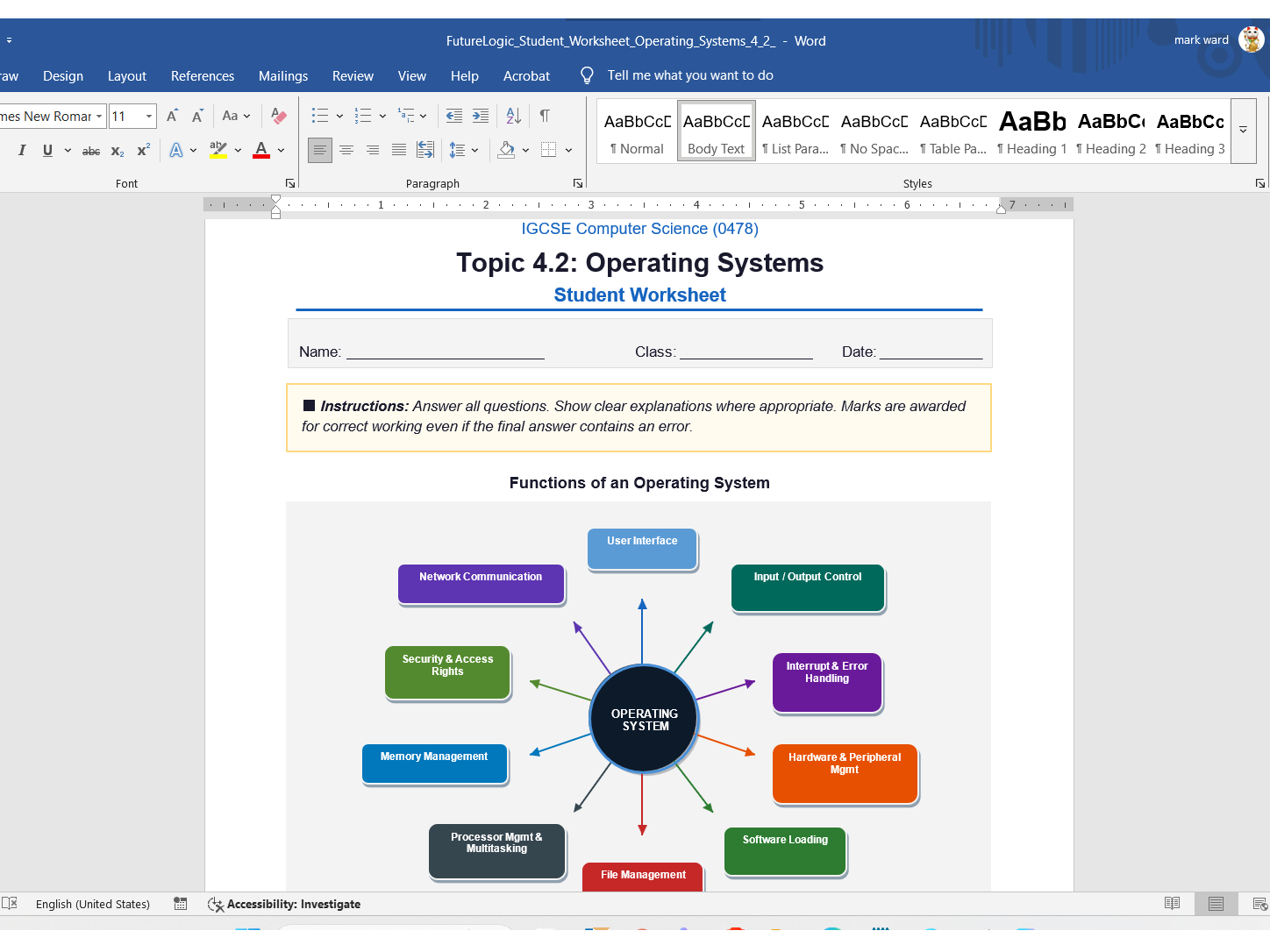Open Accessibility Investigate in status bar
Screen dimensions: 1270x952
284,904
